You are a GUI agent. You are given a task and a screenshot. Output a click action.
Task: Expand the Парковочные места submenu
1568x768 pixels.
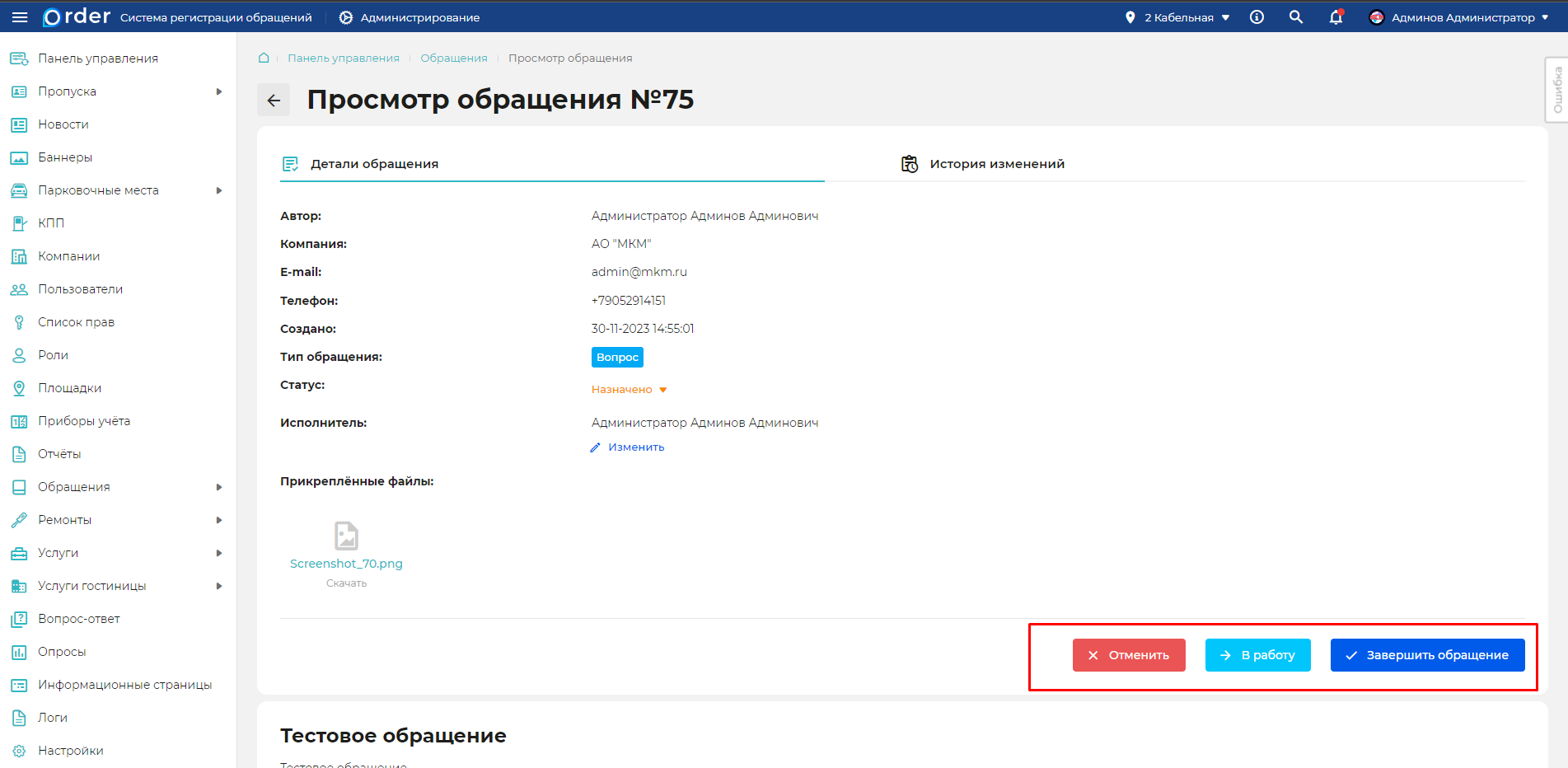coord(218,190)
